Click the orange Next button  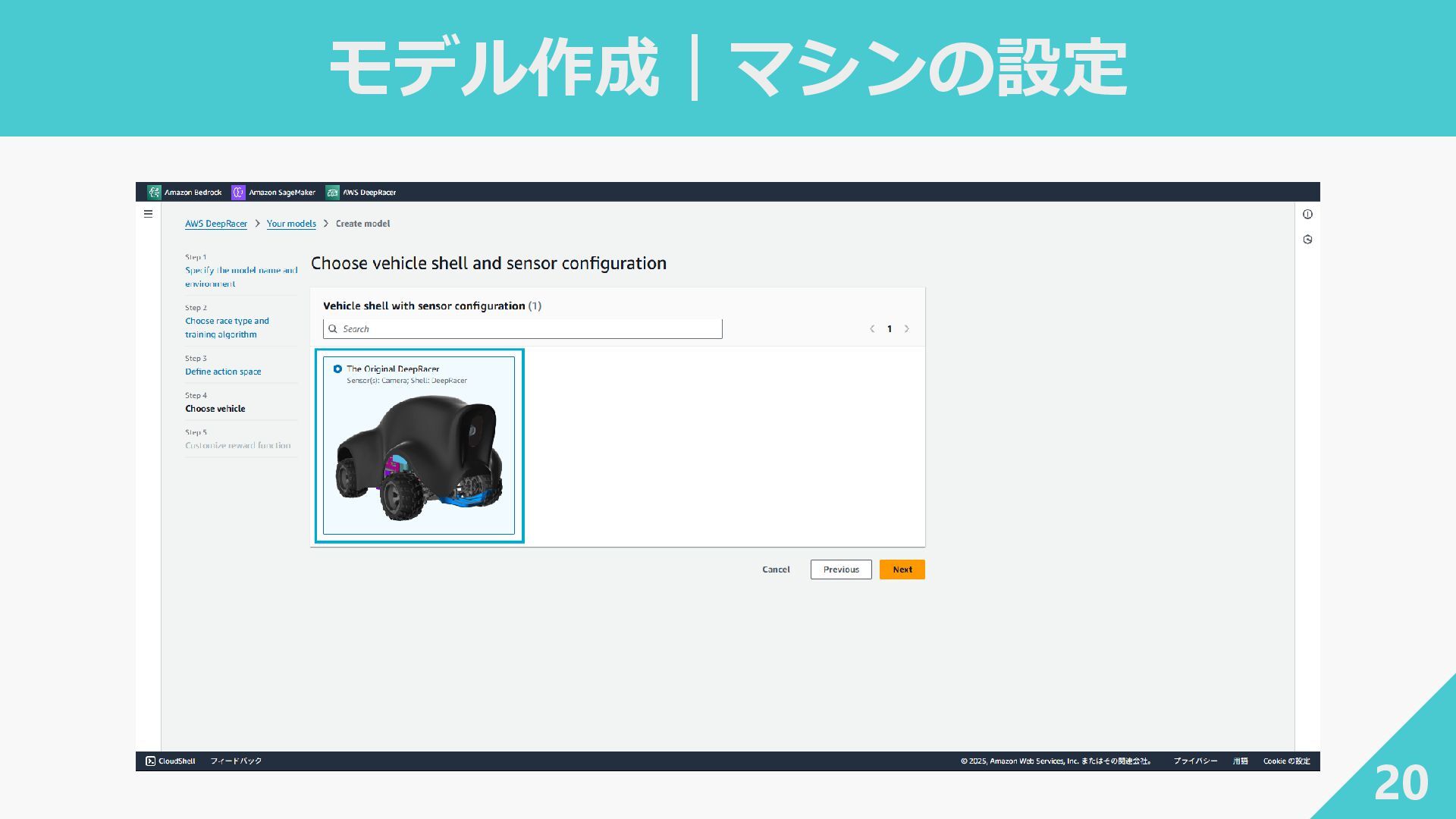(902, 570)
